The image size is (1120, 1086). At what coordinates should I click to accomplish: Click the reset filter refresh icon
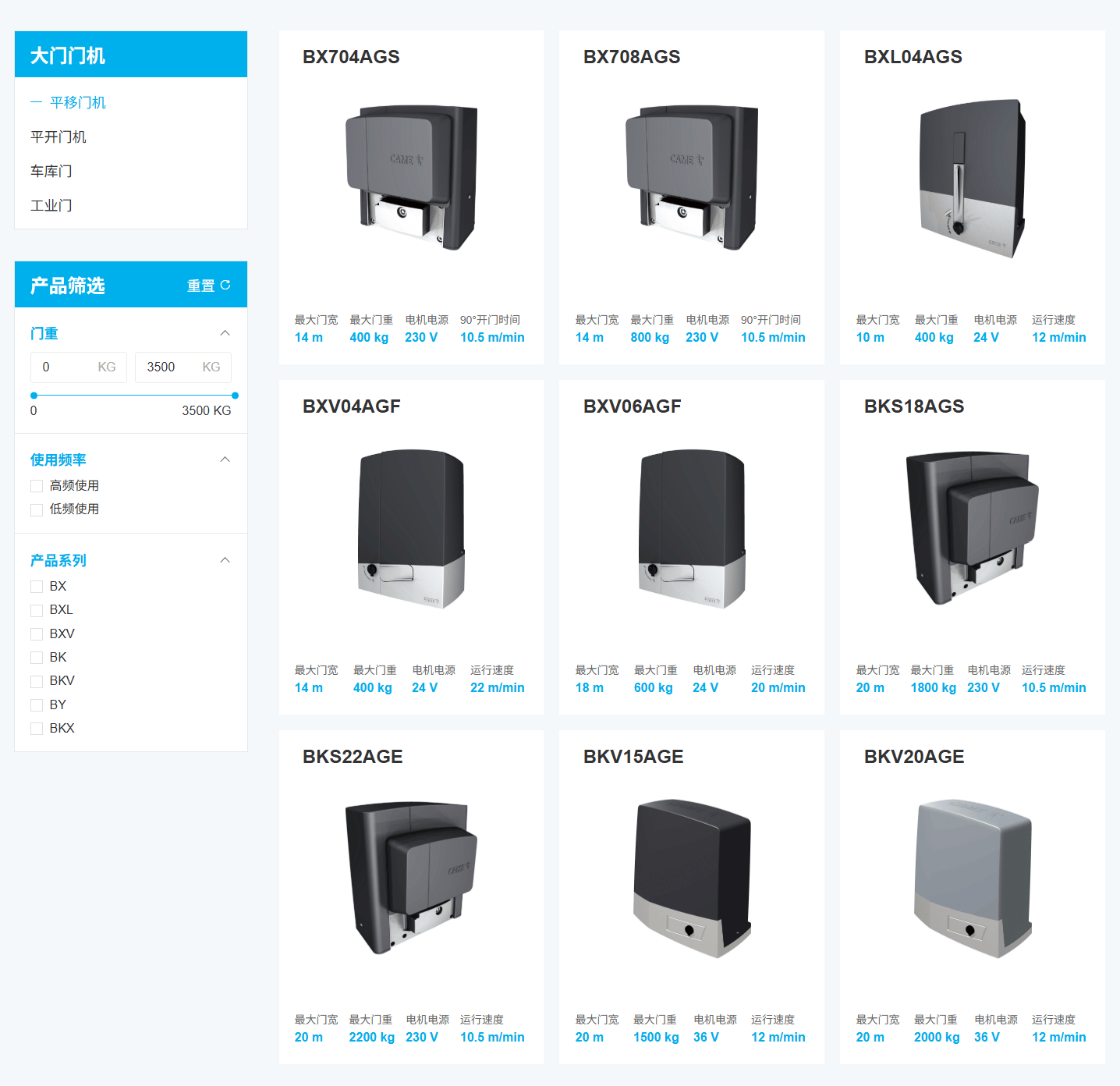(225, 286)
